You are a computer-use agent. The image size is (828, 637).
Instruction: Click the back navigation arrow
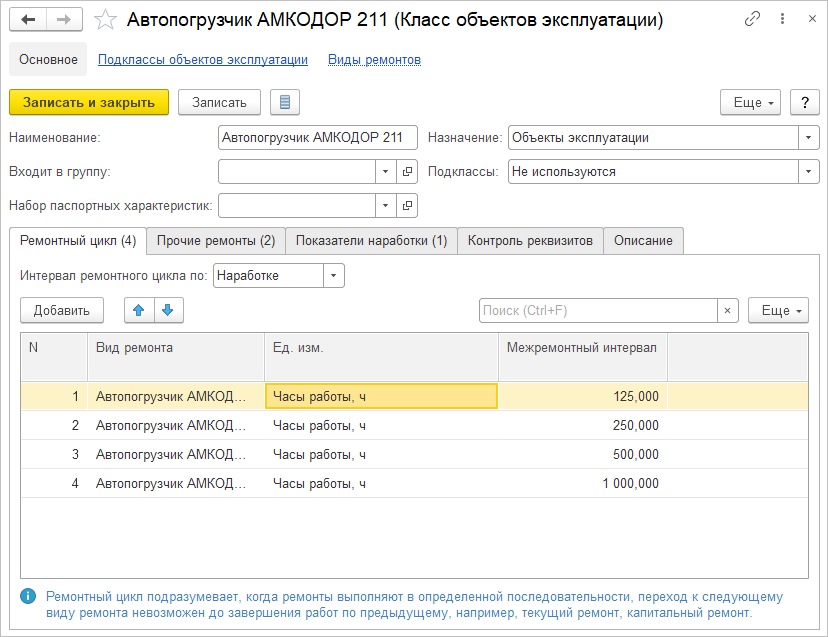click(x=29, y=20)
